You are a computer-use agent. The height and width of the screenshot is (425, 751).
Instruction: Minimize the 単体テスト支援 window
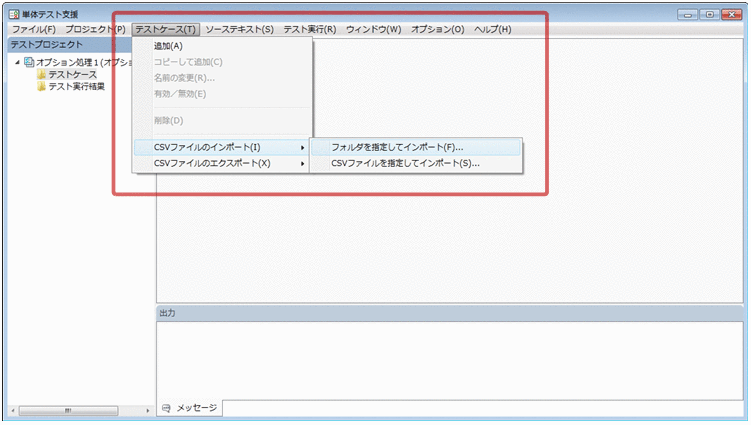click(x=687, y=15)
